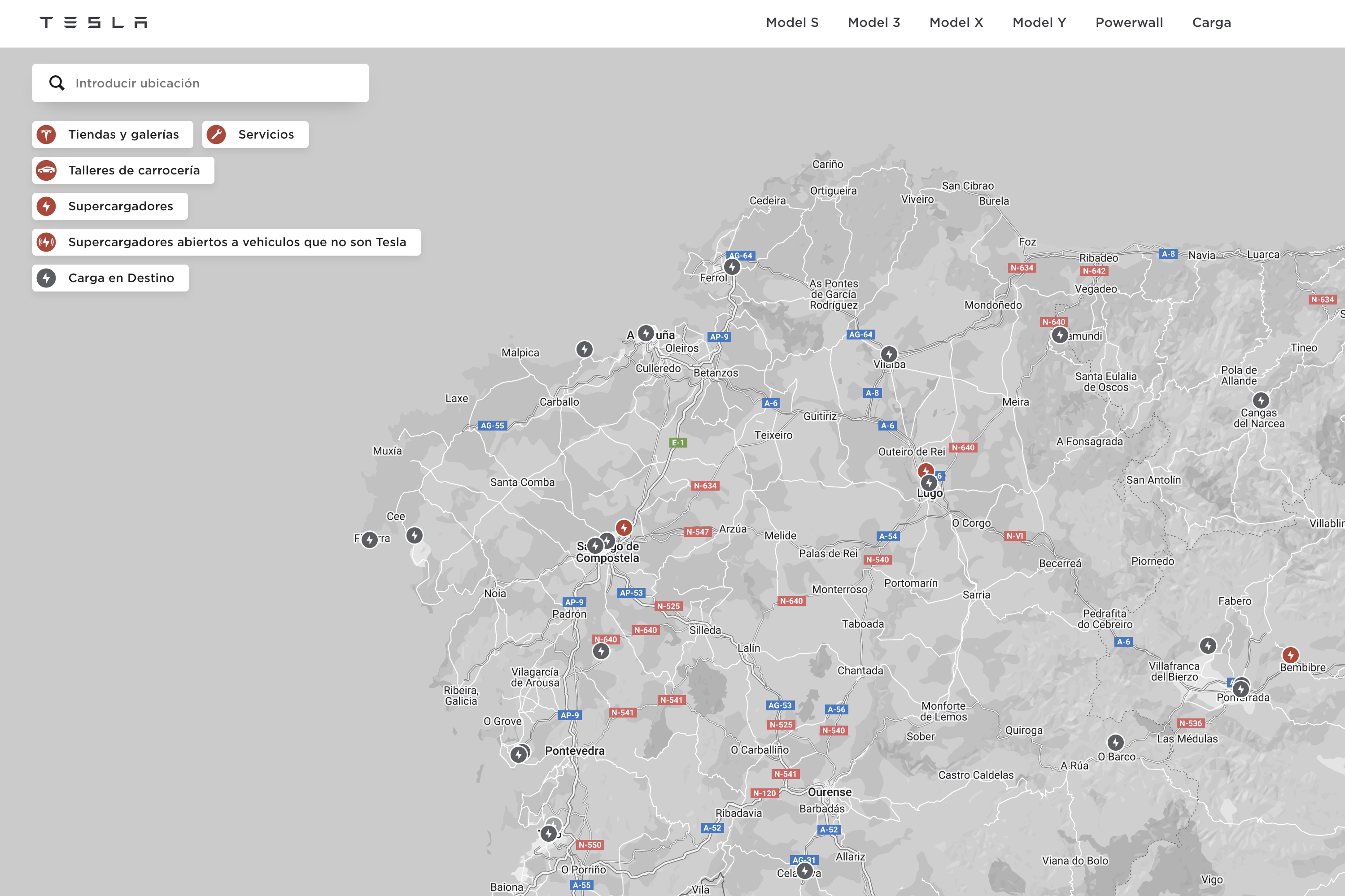Open the Model X menu
This screenshot has height=896, width=1345.
(956, 22)
